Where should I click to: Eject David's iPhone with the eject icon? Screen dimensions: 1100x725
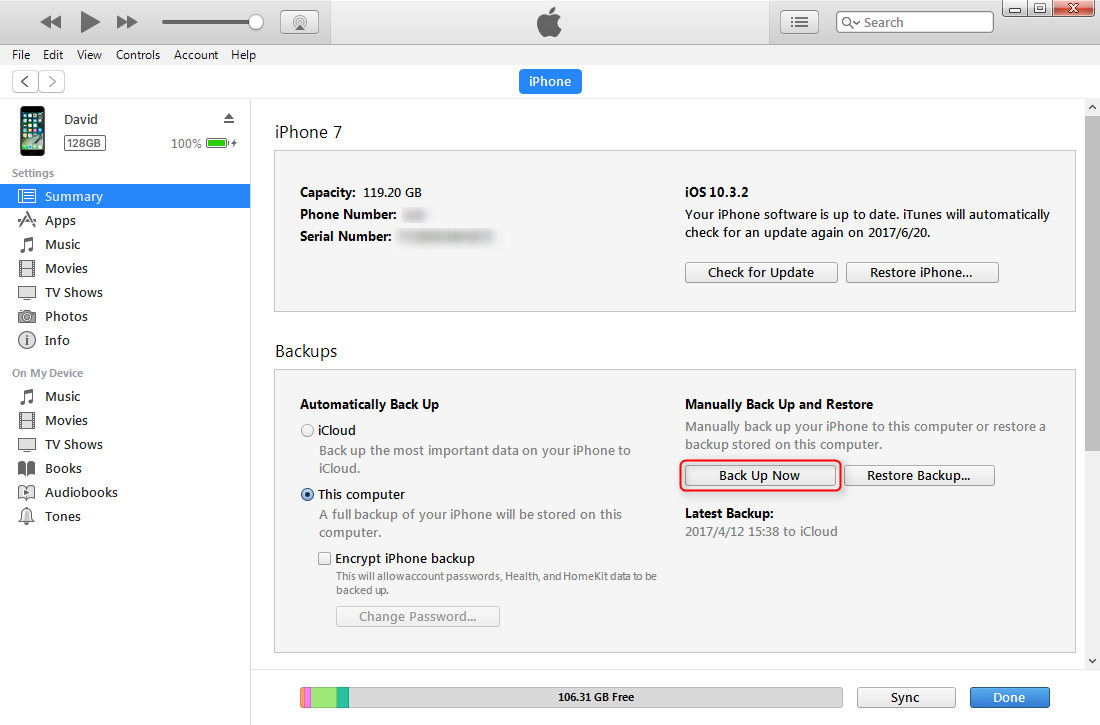point(229,118)
